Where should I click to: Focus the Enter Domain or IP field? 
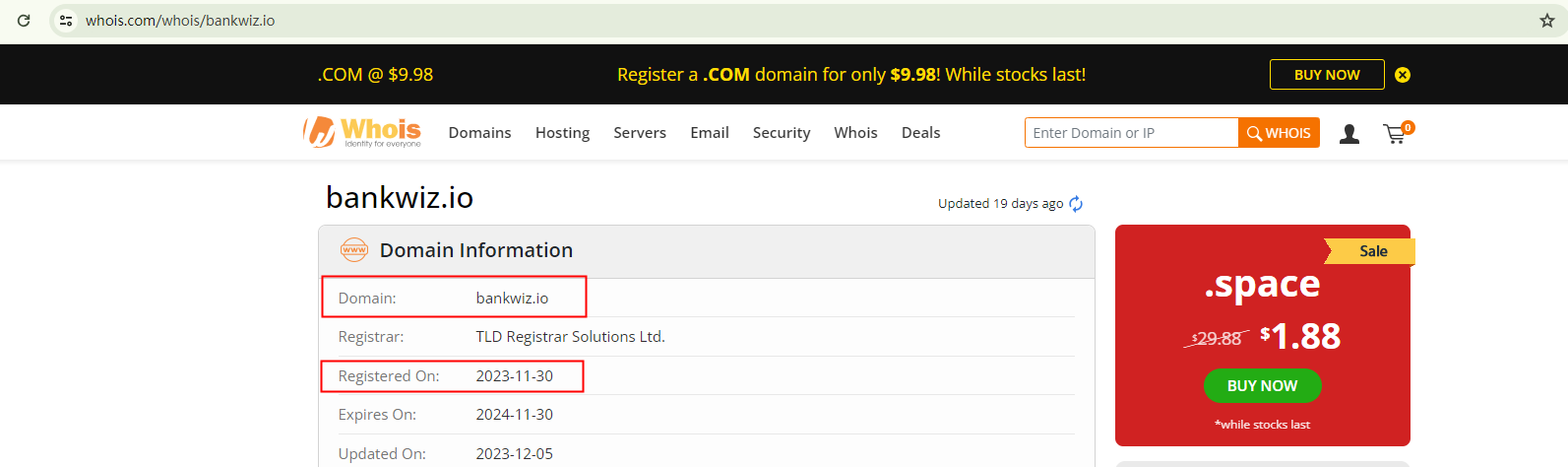pos(1131,132)
